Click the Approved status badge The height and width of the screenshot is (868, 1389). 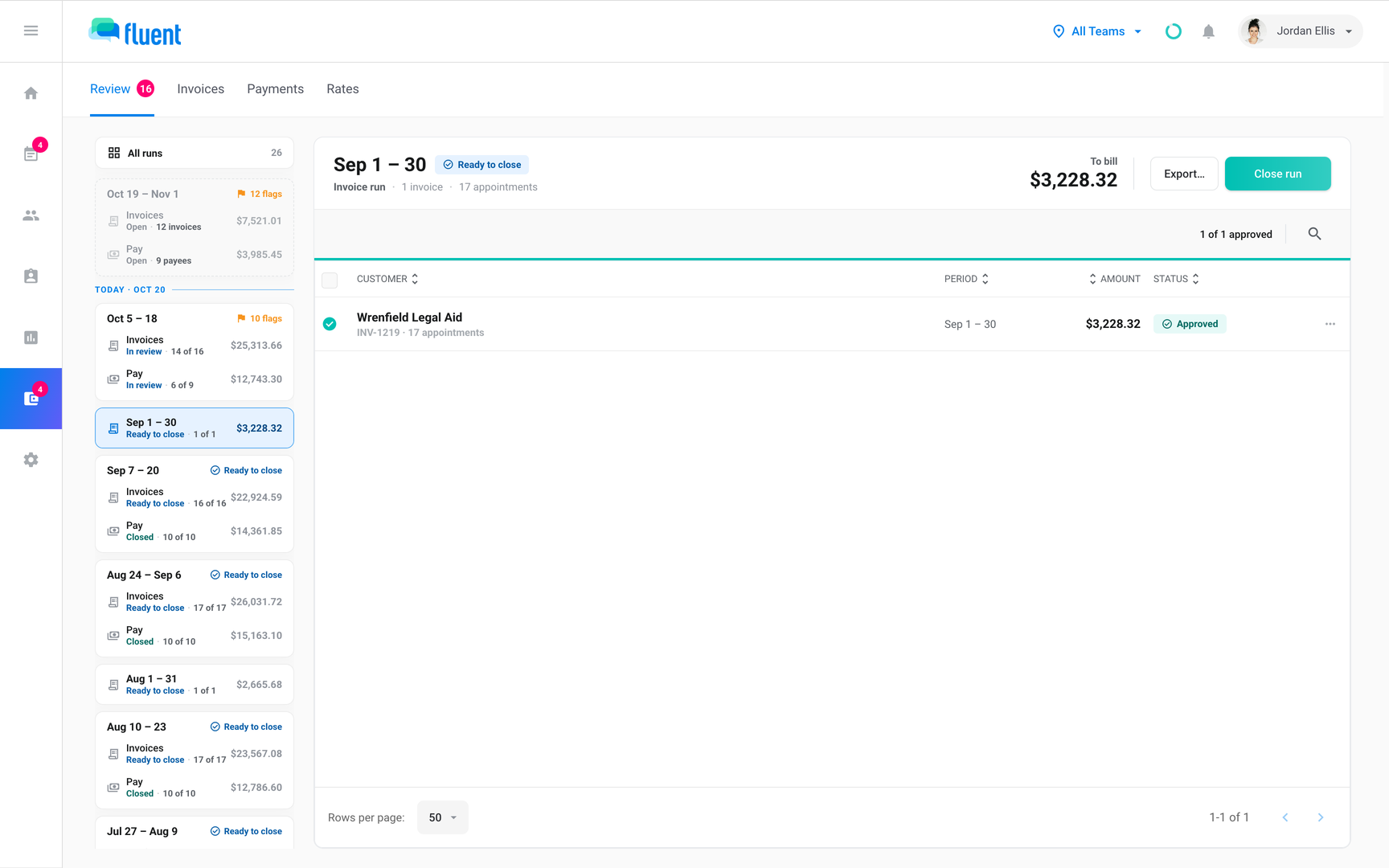[1190, 324]
